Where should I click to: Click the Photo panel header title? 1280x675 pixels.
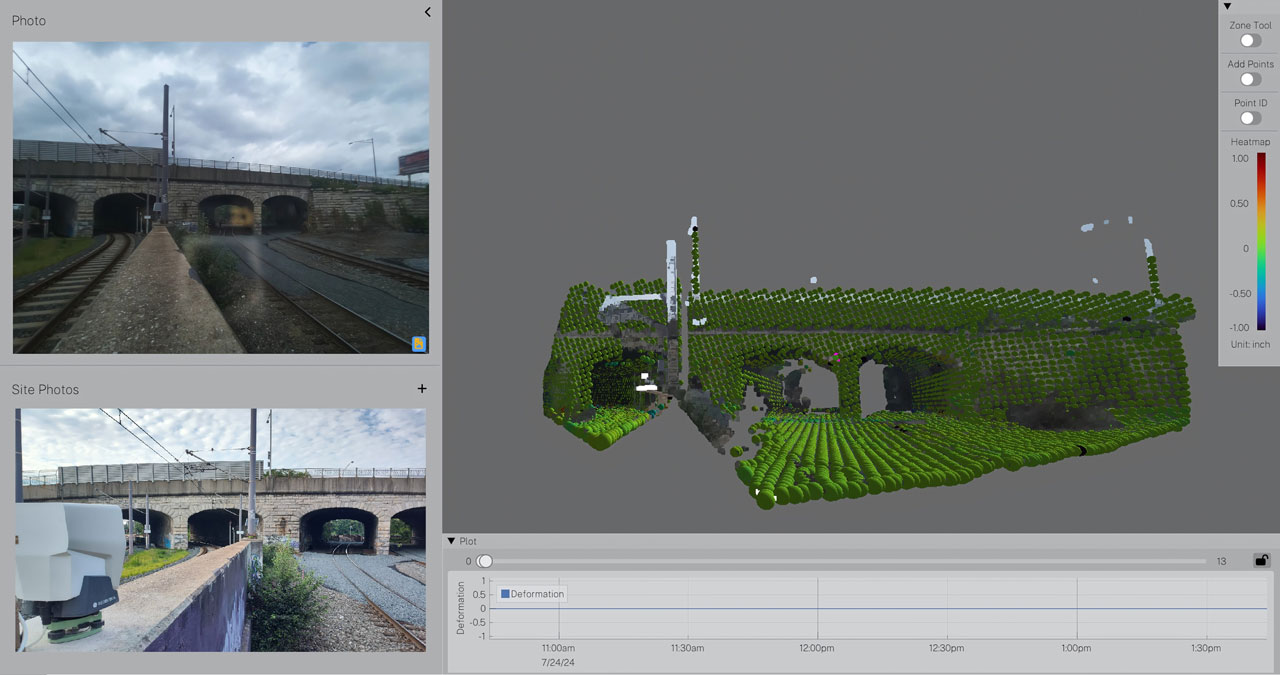pos(29,20)
